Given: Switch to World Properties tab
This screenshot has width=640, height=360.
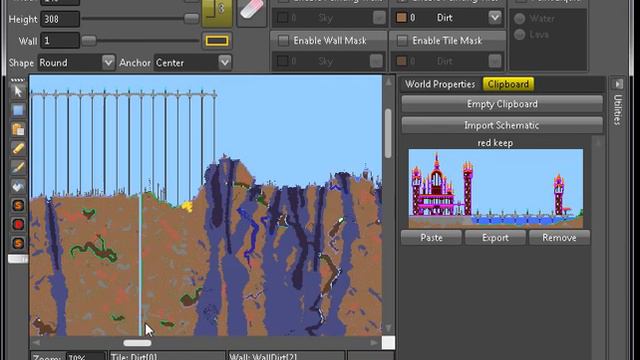Looking at the screenshot, I should [x=440, y=84].
